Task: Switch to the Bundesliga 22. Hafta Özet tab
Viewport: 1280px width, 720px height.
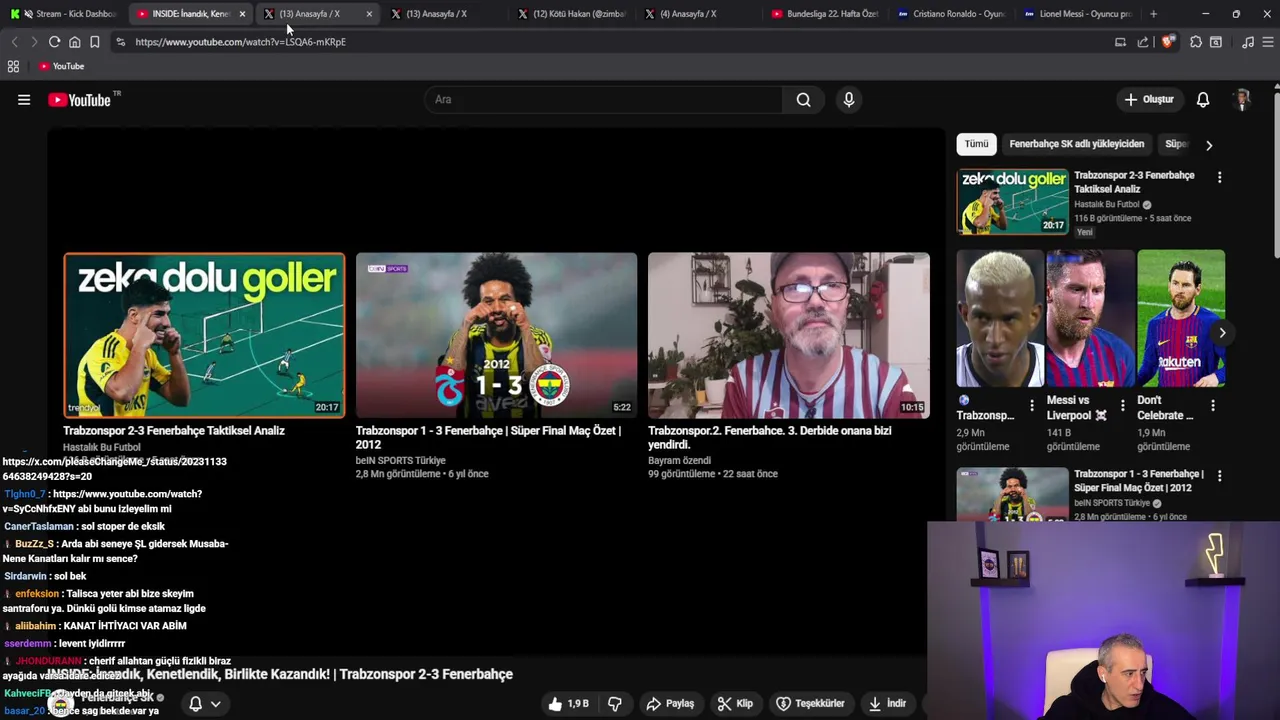Action: click(823, 14)
